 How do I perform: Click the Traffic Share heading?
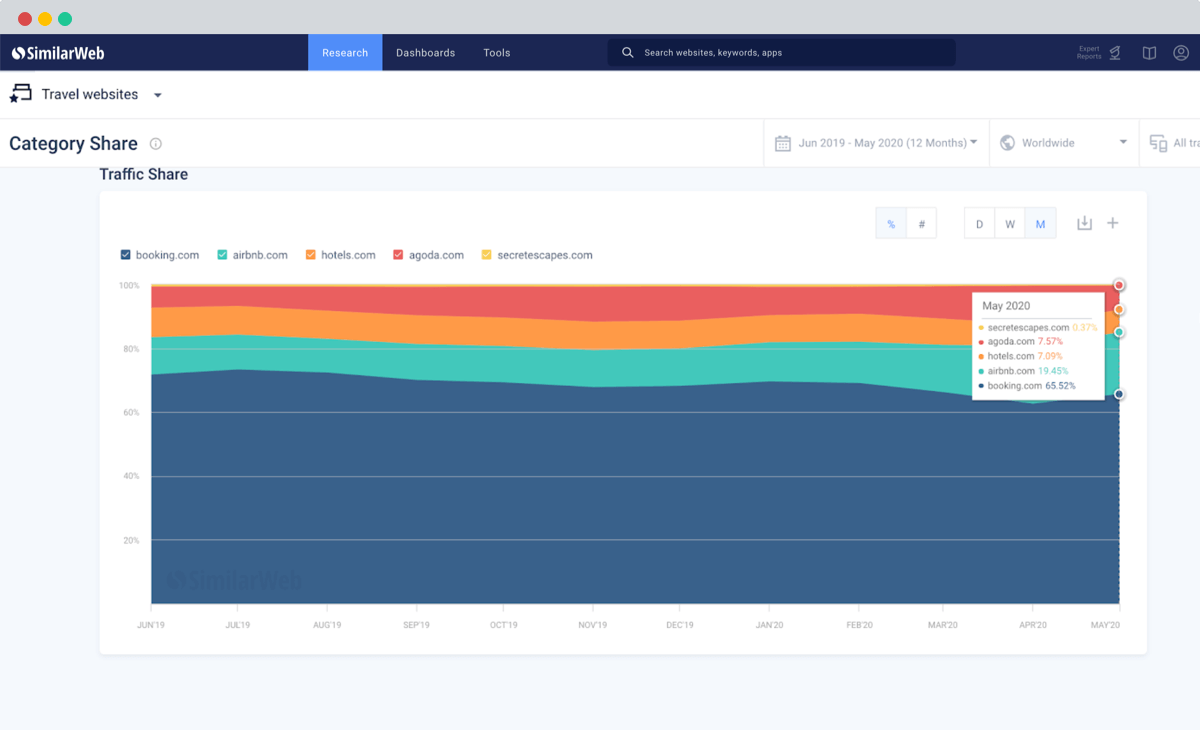tap(143, 174)
